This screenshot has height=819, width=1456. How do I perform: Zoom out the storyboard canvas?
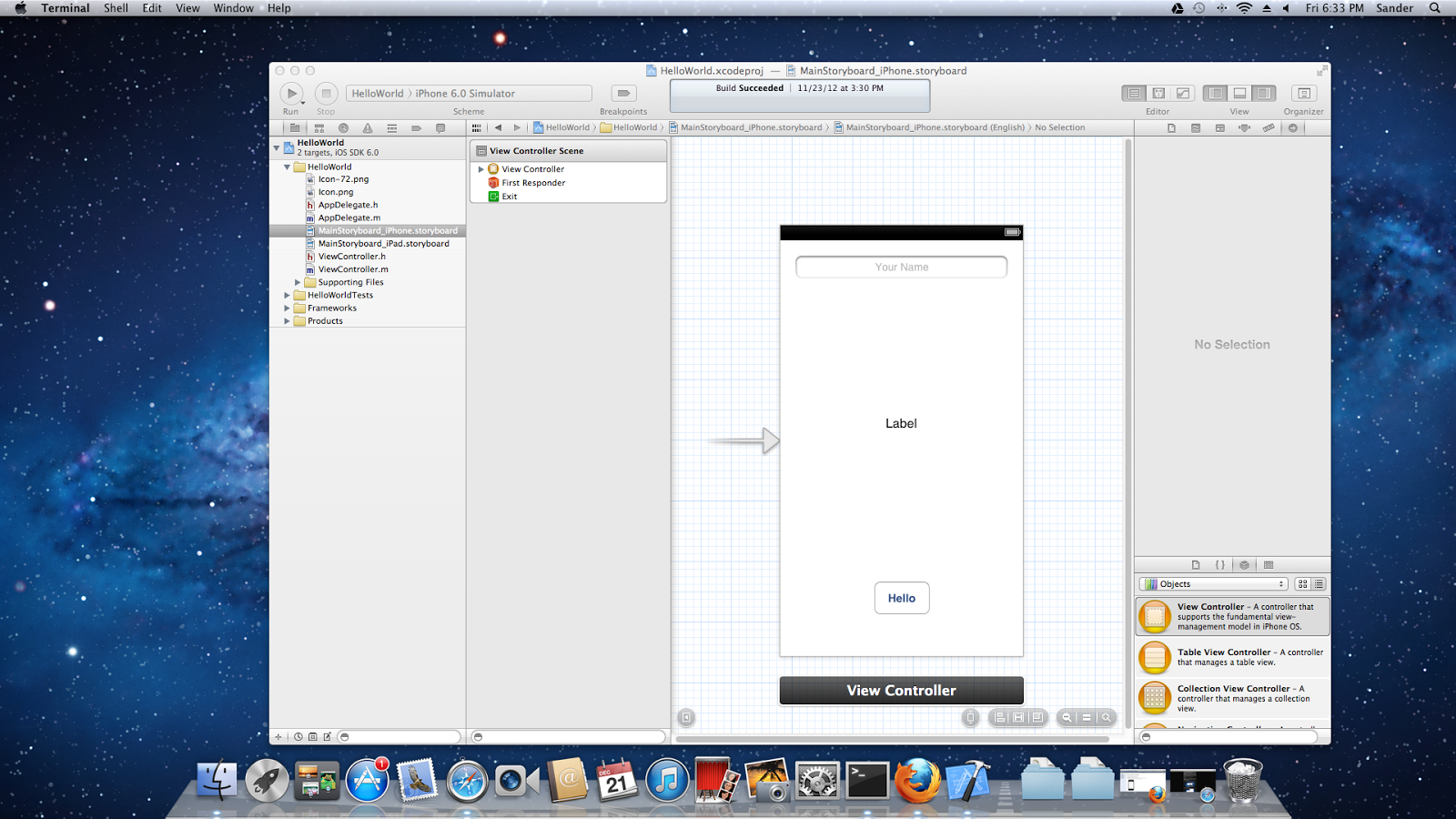point(1067,717)
